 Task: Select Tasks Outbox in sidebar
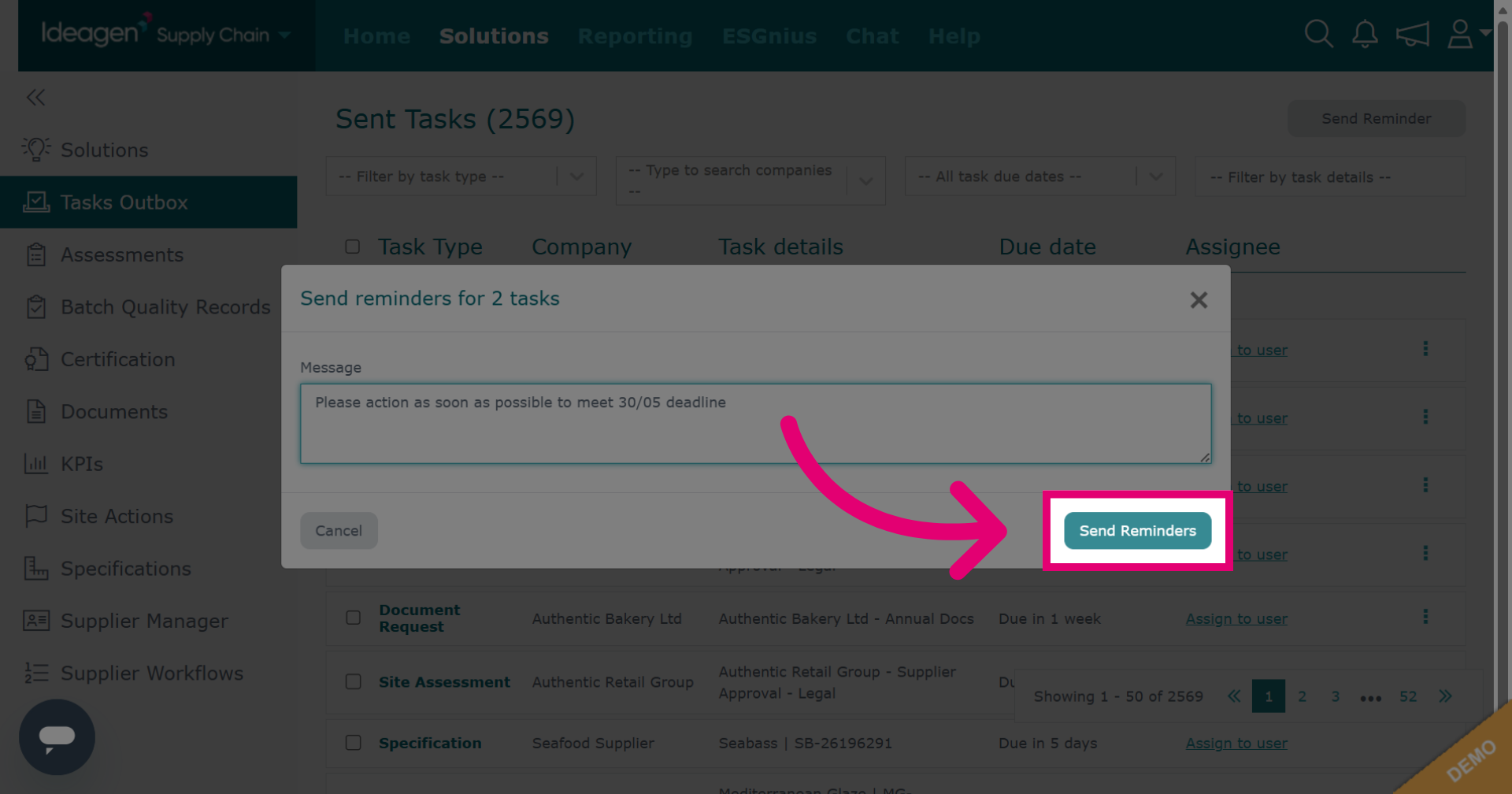[x=149, y=202]
